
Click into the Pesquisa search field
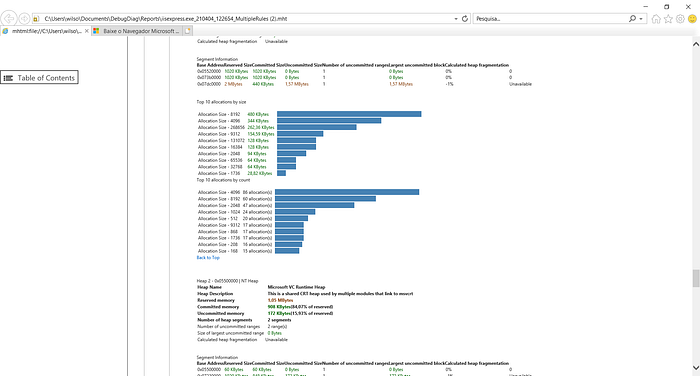pyautogui.click(x=550, y=19)
